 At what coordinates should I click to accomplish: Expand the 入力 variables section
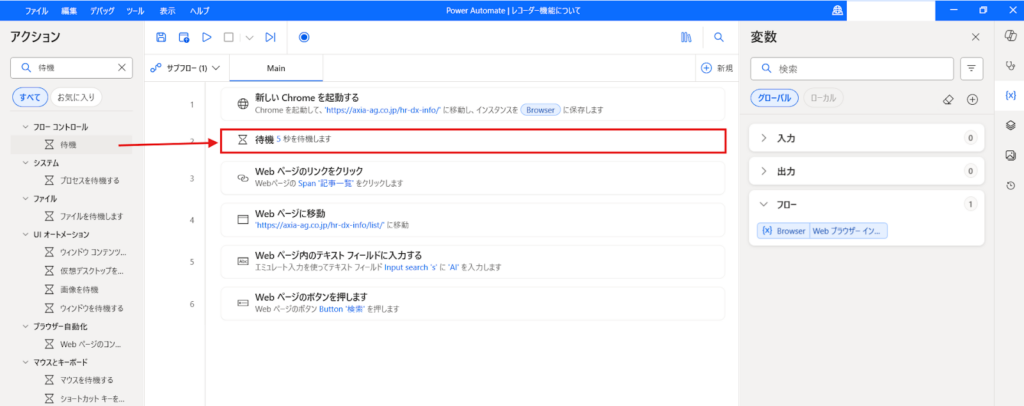(x=765, y=138)
